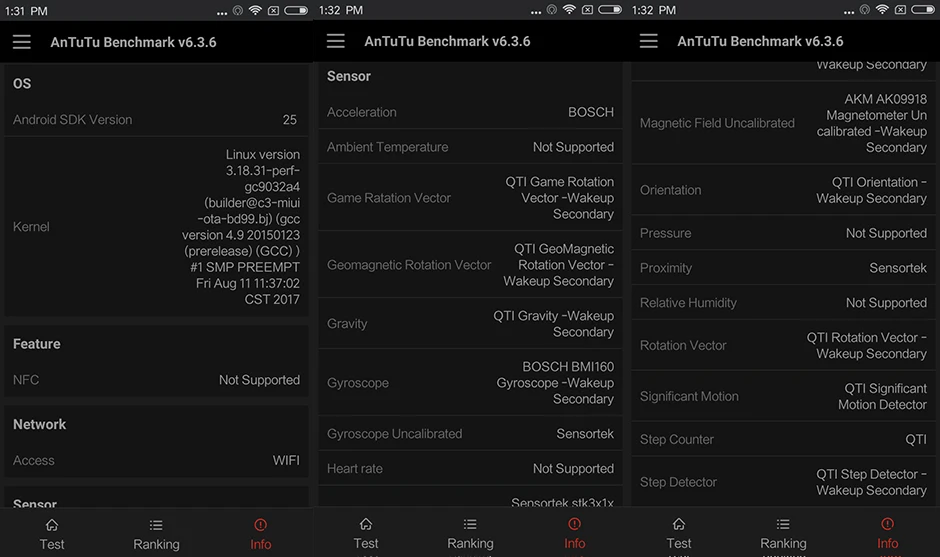Click Step Detector row label
This screenshot has width=940, height=557.
click(x=678, y=482)
